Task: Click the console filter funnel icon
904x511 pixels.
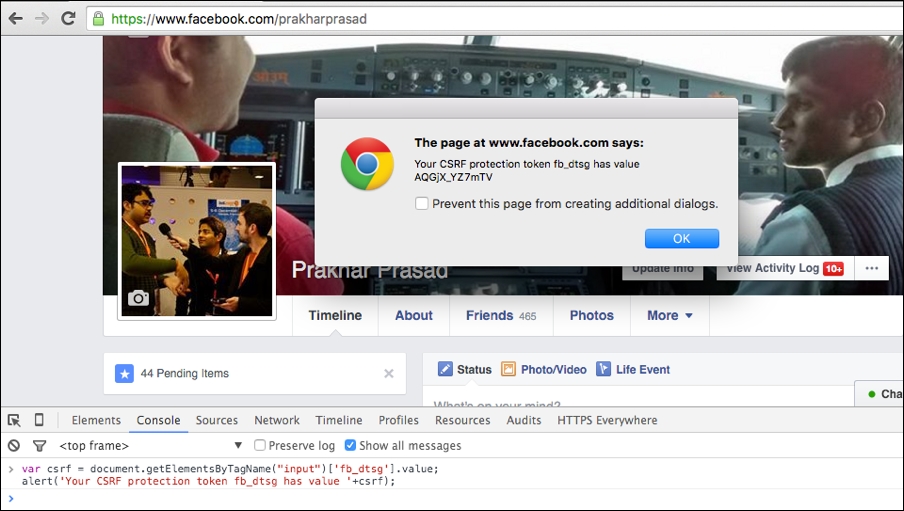Action: coord(39,445)
